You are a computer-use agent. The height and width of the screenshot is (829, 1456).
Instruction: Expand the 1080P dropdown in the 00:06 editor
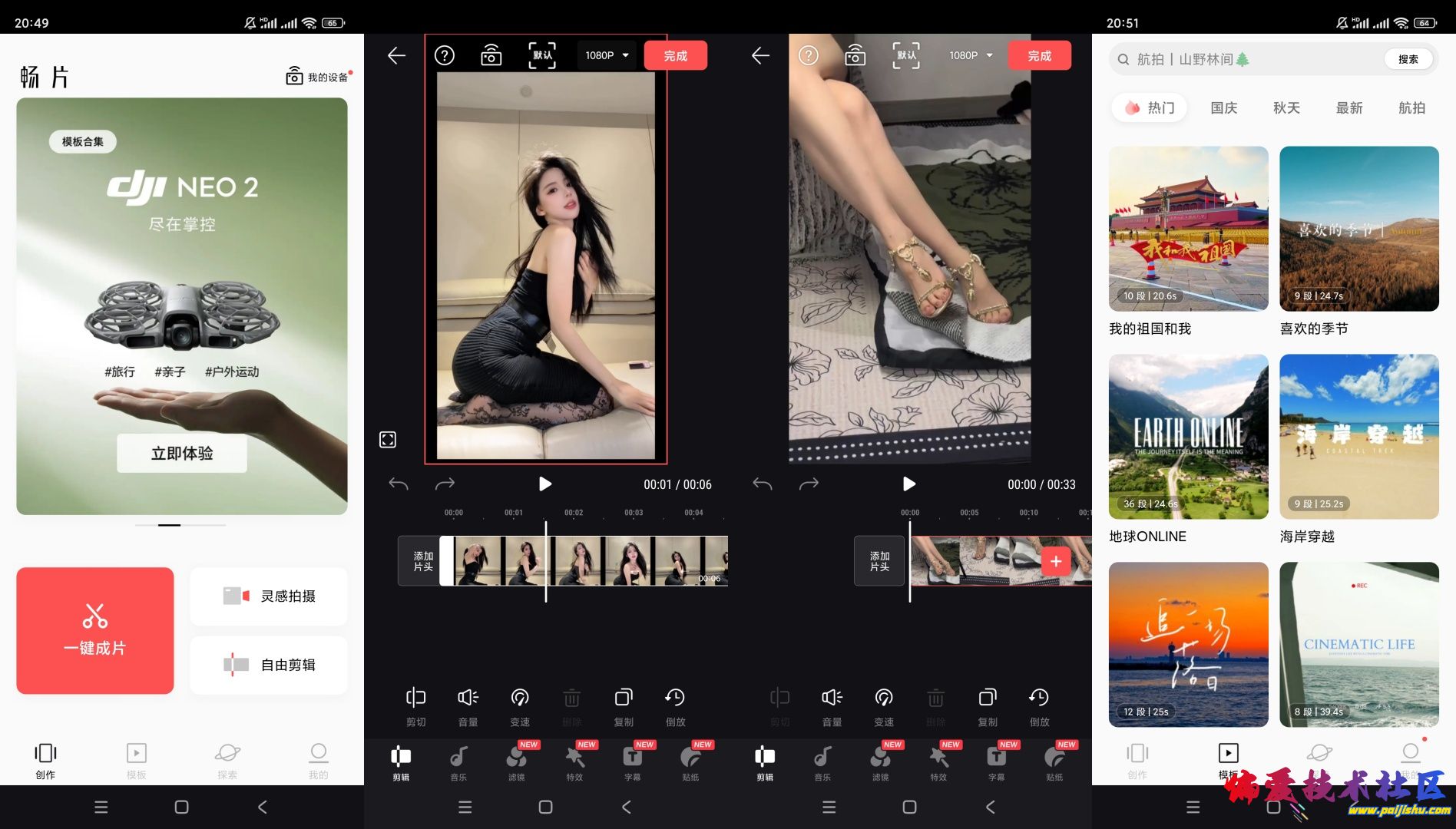coord(607,55)
